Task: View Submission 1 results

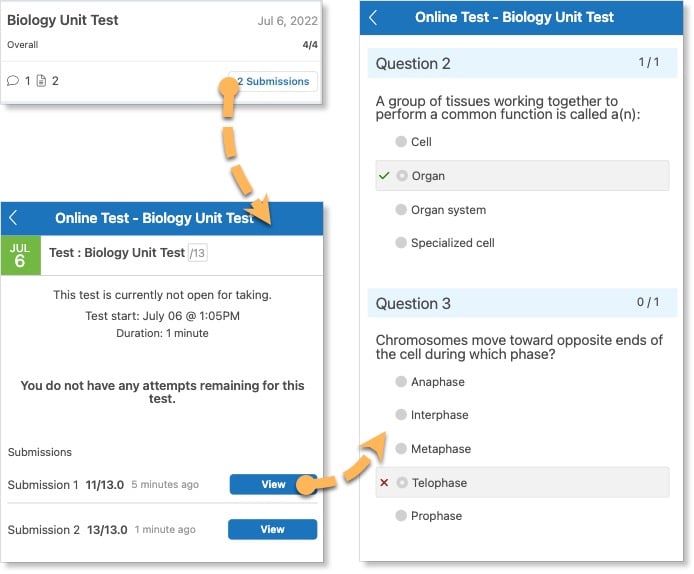Action: [x=273, y=485]
